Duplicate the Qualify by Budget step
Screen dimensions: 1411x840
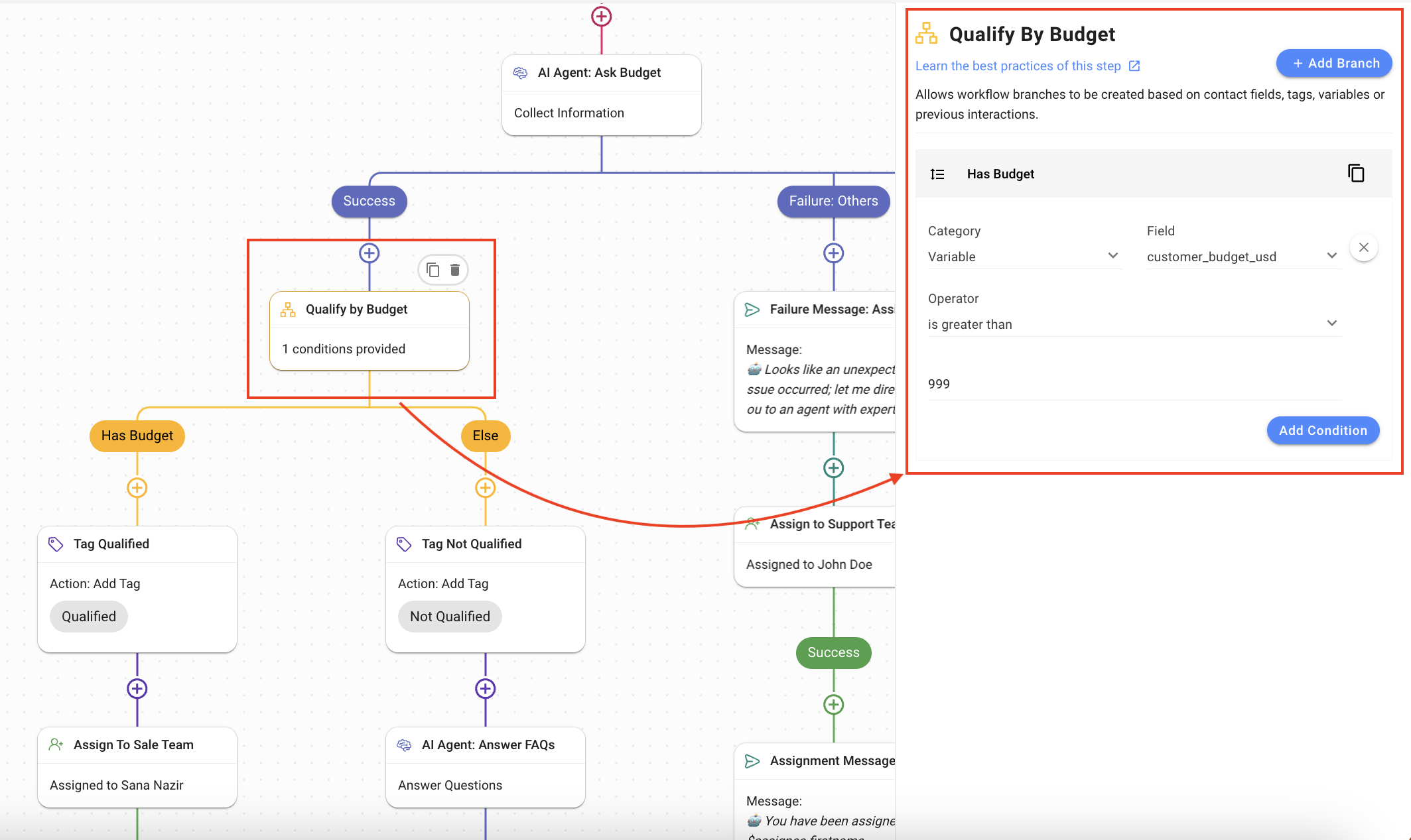point(433,270)
